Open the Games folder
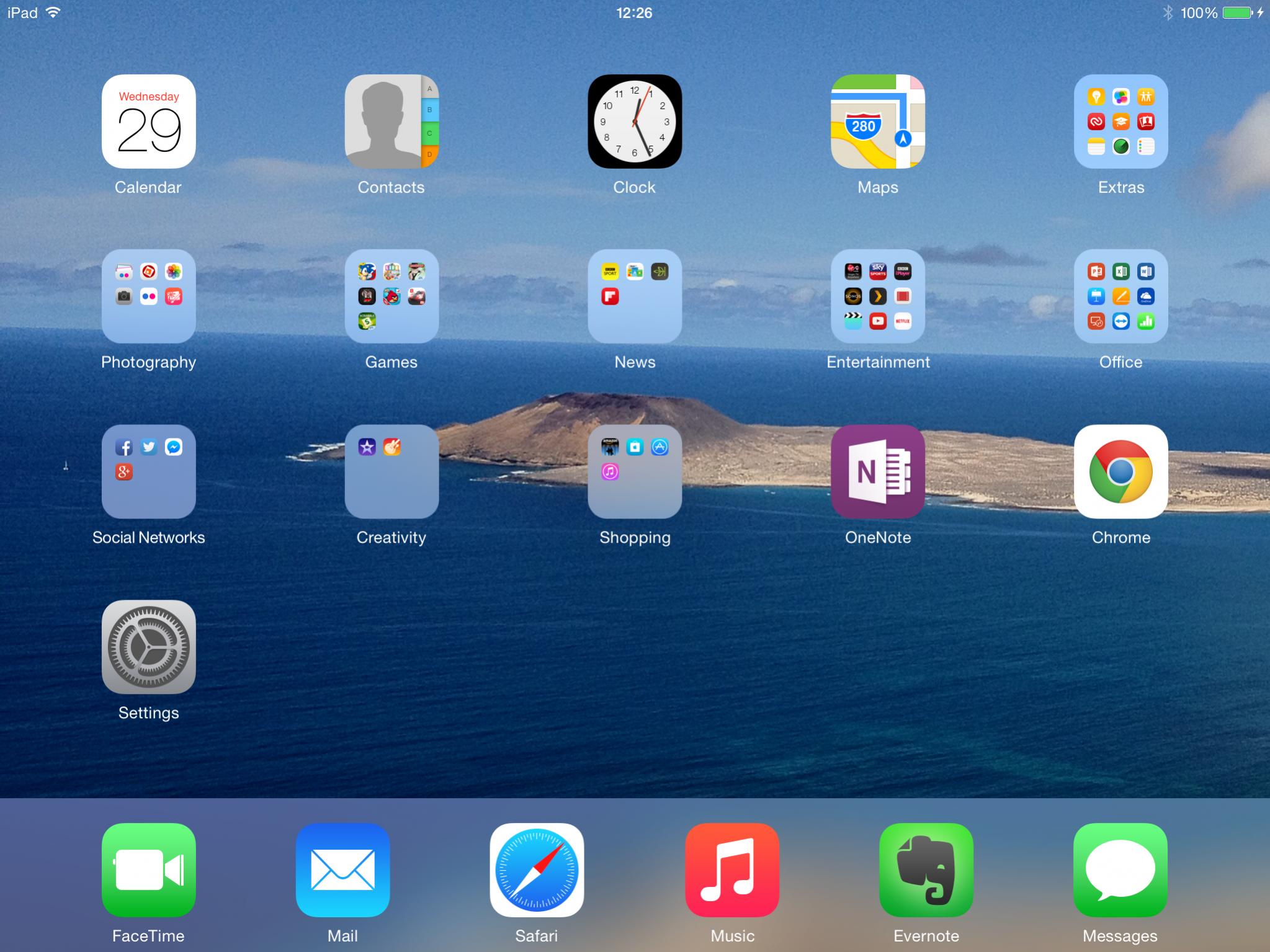Image resolution: width=1270 pixels, height=952 pixels. coord(391,296)
